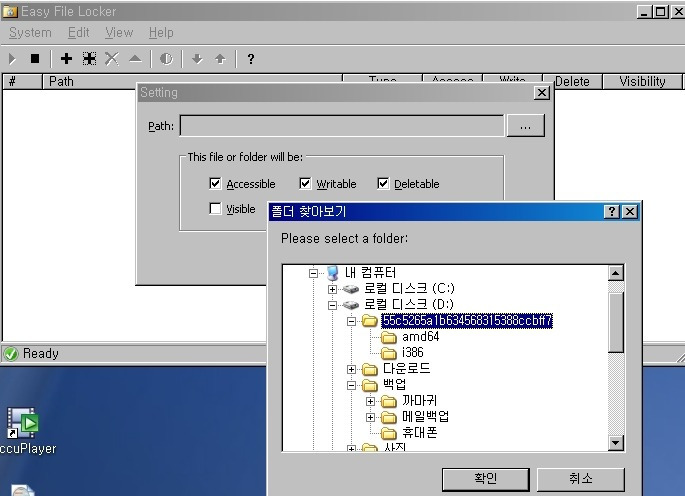Click the Add Folder toolbar icon

tap(90, 59)
